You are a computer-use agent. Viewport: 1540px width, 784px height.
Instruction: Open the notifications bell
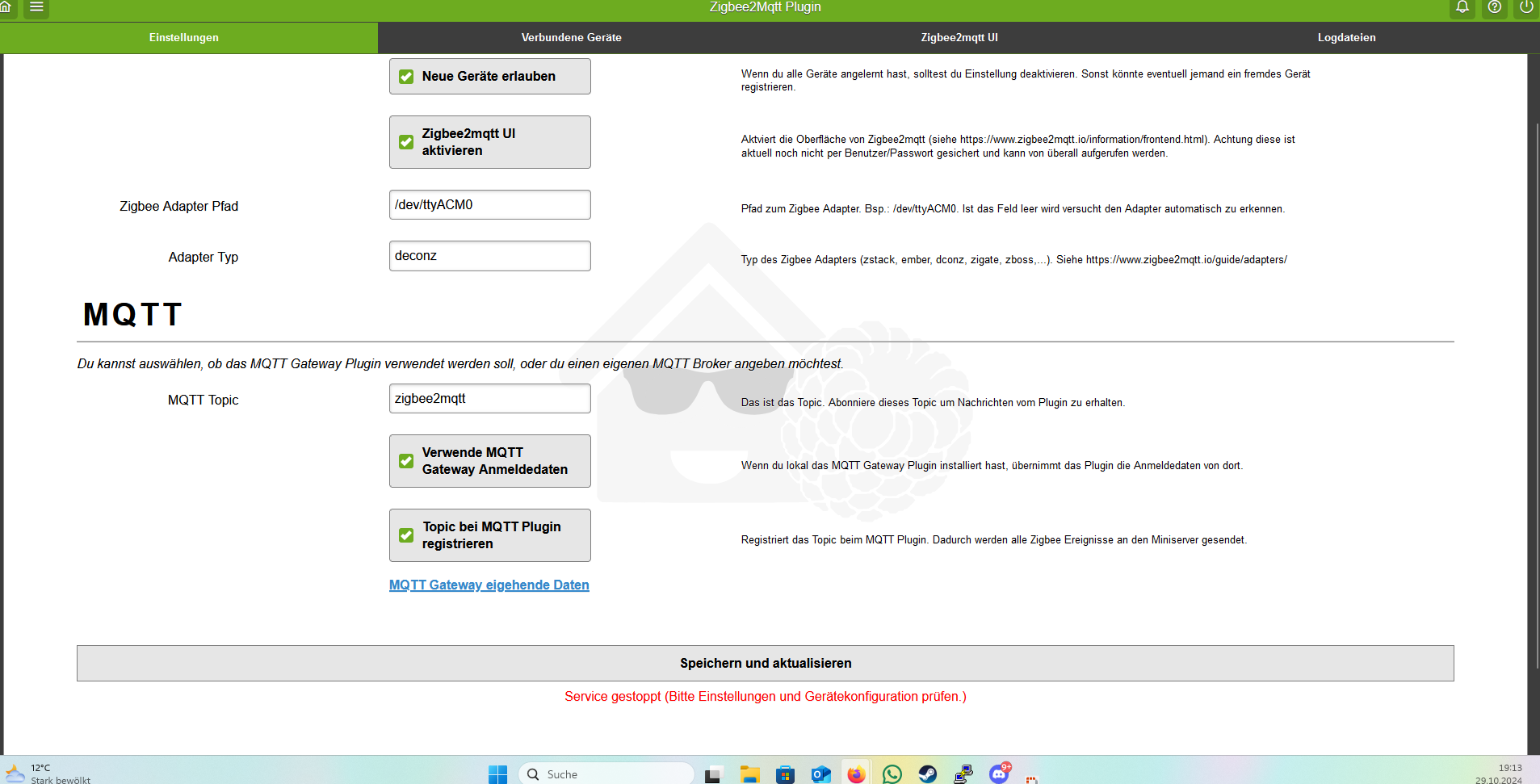point(1462,7)
